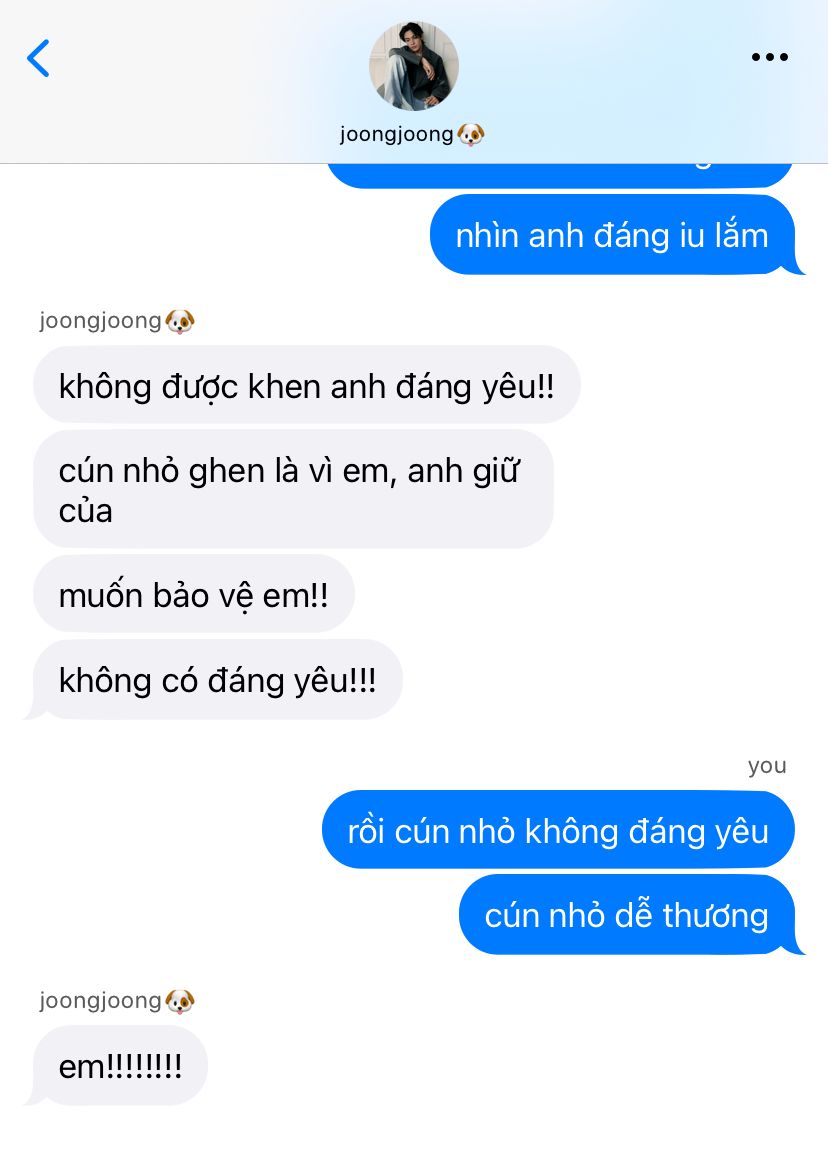Tap the lower joongjoong sender label
828x1151 pixels.
(101, 1001)
